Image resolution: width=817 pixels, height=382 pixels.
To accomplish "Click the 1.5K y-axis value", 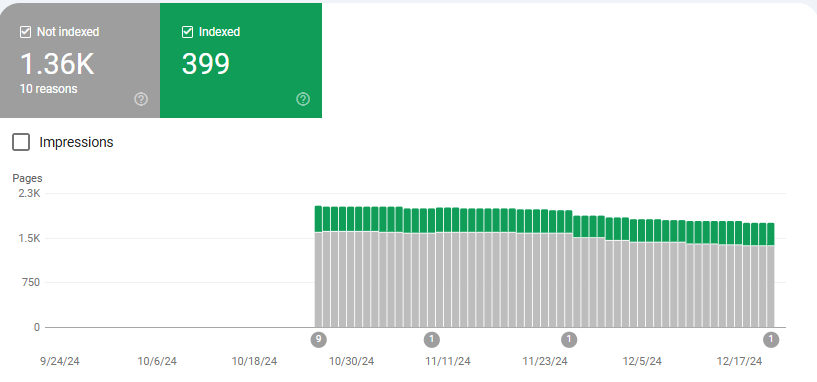I will [29, 239].
